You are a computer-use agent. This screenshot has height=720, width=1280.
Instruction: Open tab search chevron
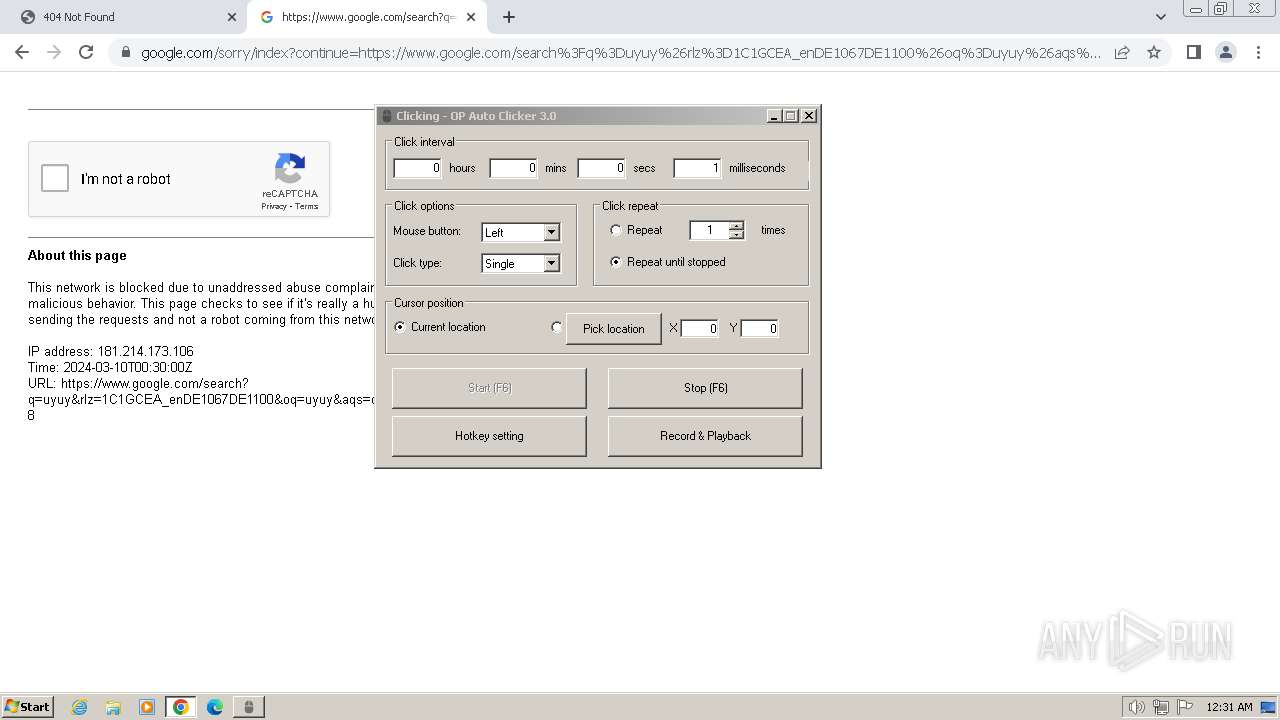[x=1160, y=17]
